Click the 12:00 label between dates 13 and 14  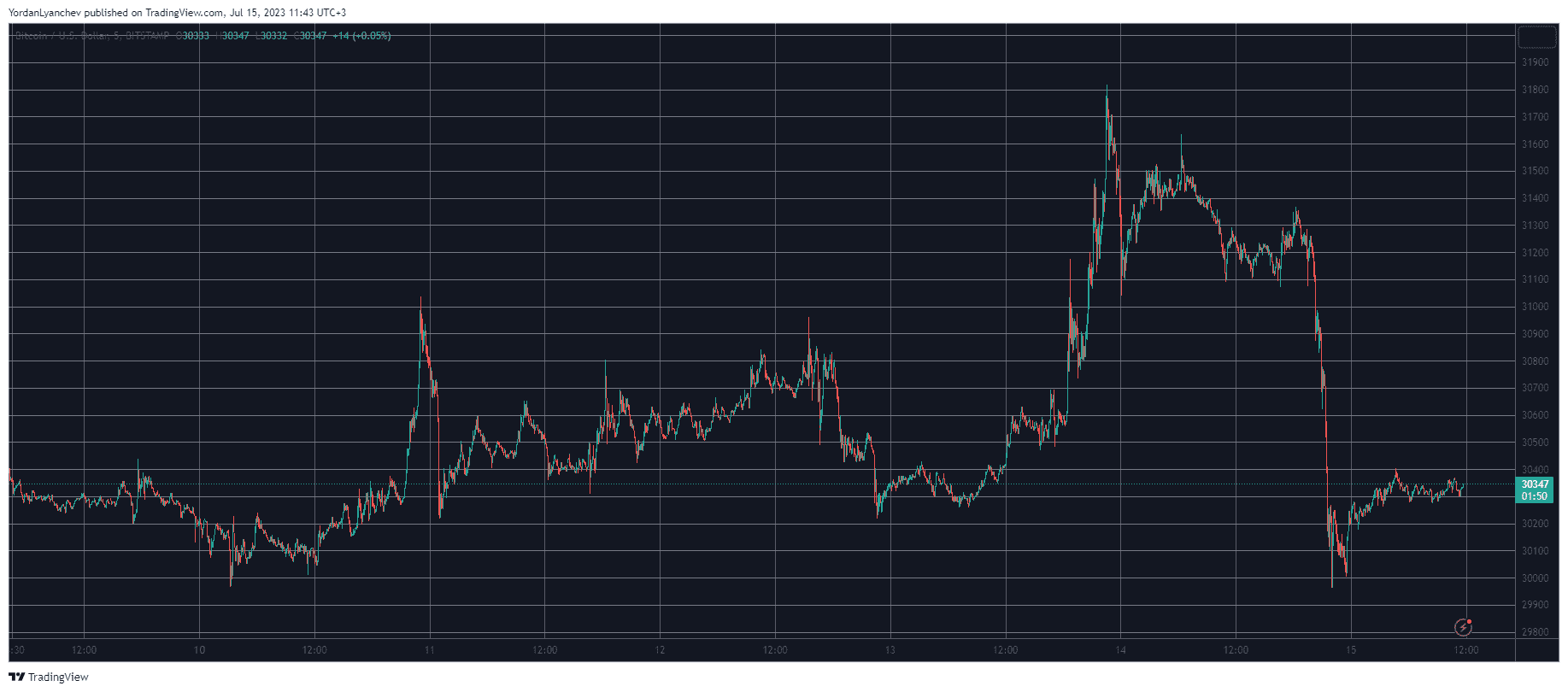click(1006, 650)
